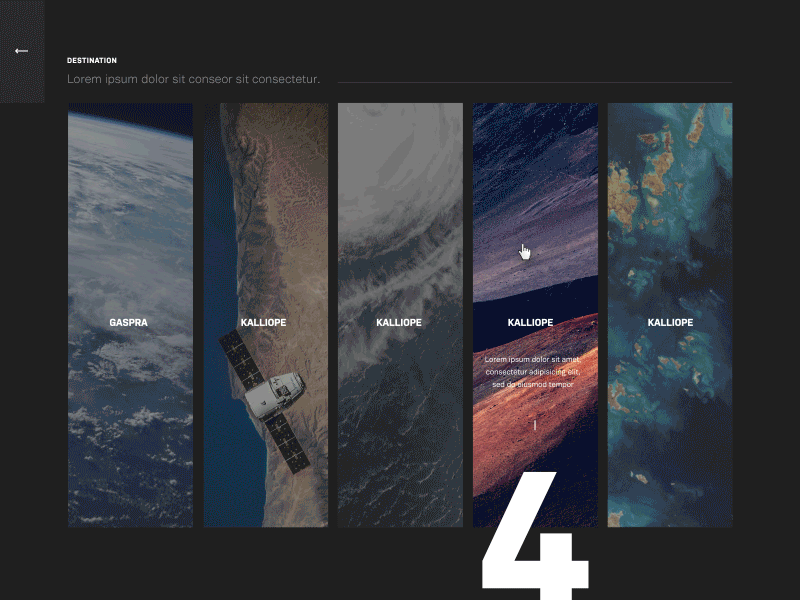Open the red terrain destination card

click(535, 315)
